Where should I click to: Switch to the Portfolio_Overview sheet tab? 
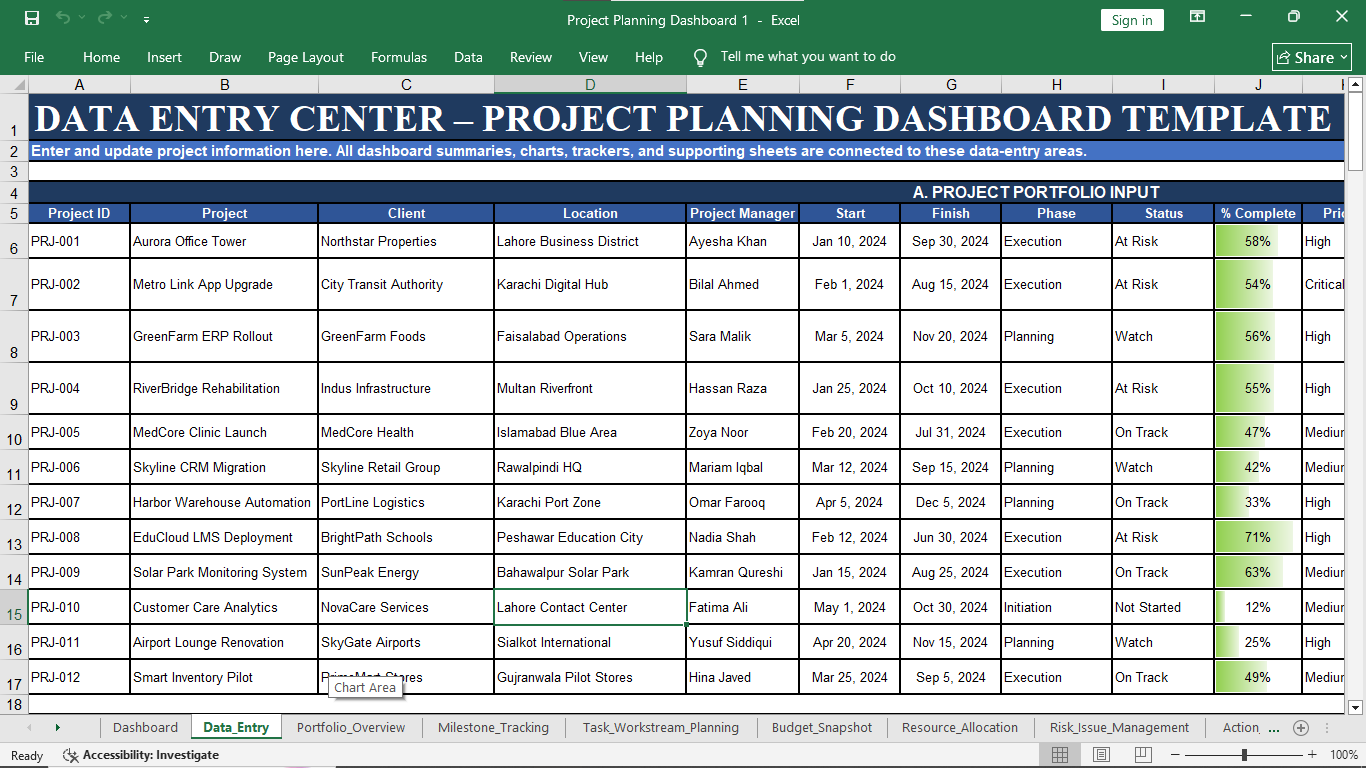coord(351,727)
